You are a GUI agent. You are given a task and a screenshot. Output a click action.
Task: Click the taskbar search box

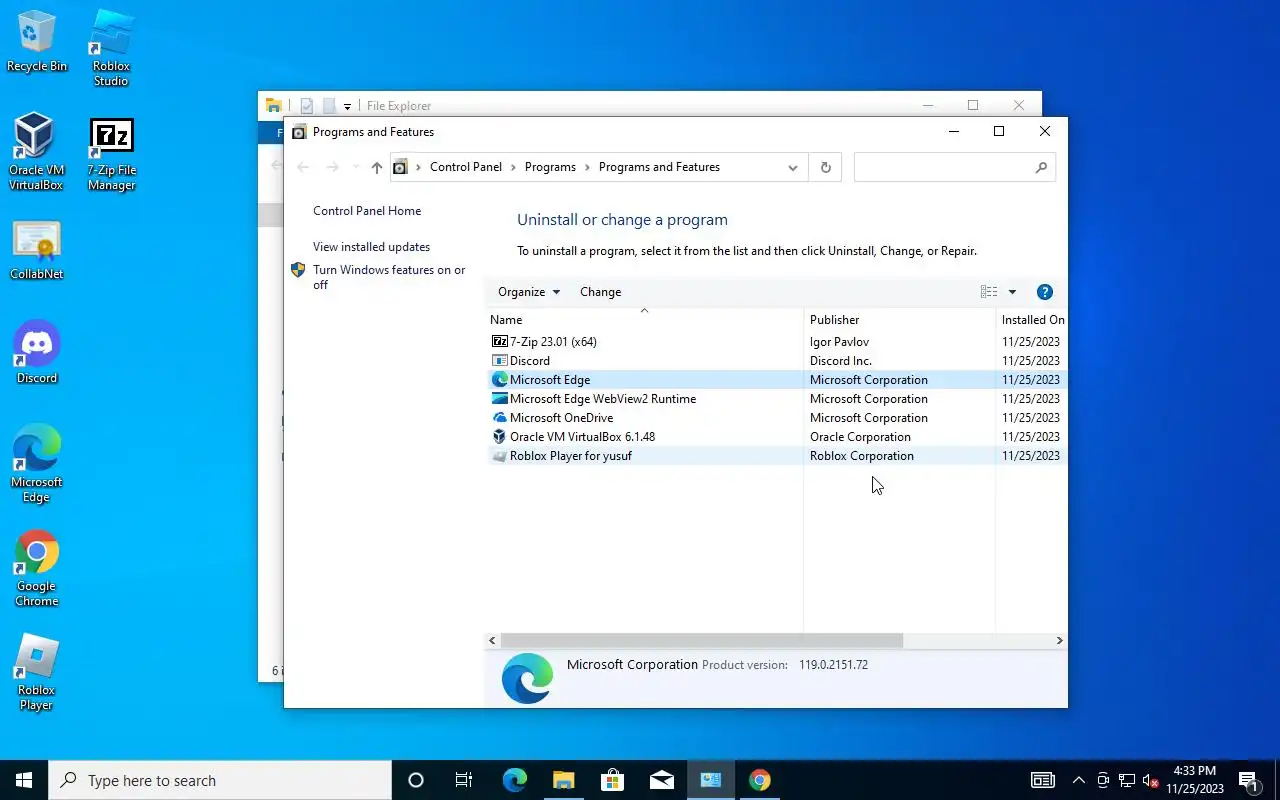point(220,780)
